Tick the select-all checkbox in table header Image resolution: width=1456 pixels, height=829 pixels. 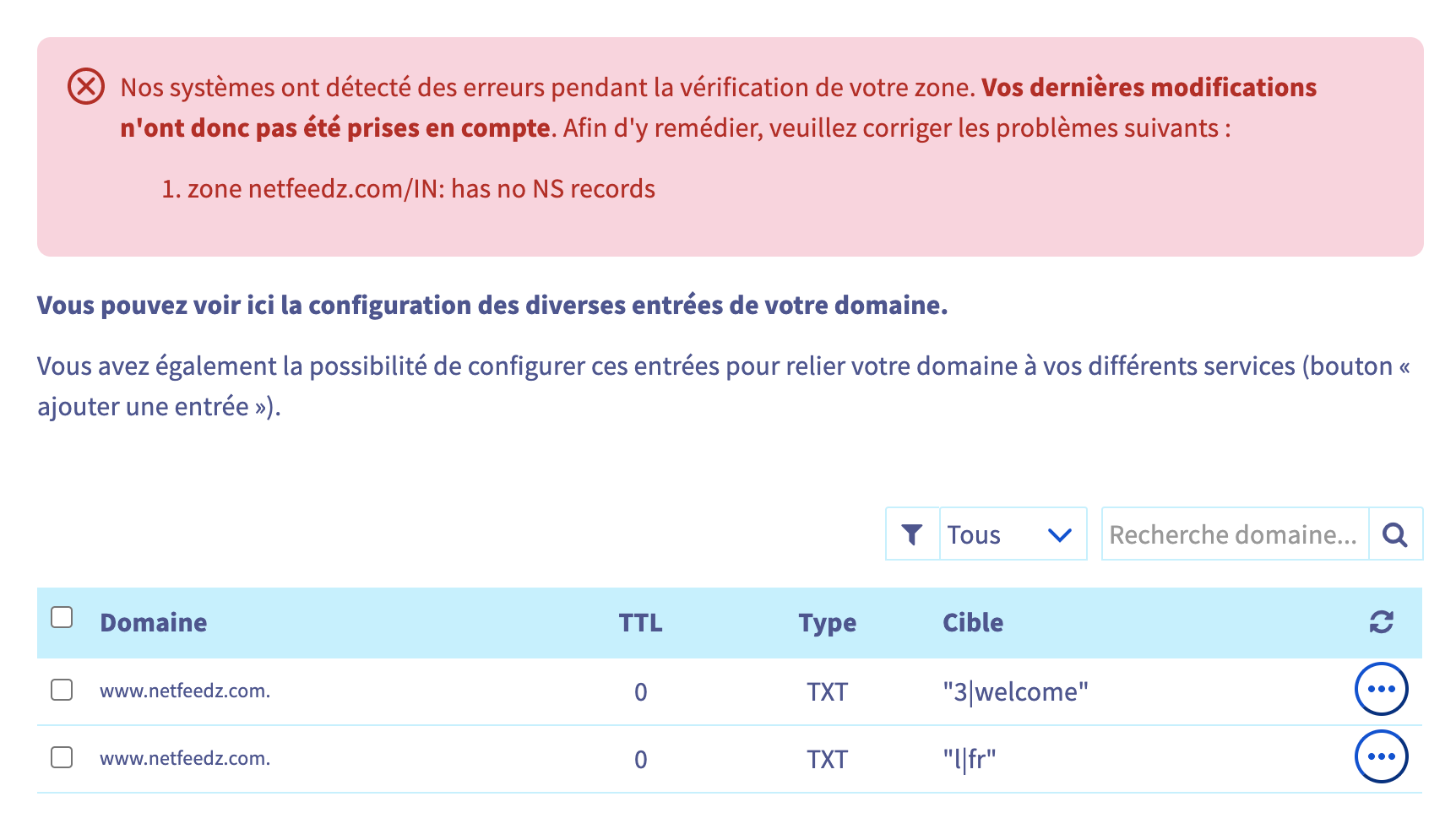coord(62,618)
